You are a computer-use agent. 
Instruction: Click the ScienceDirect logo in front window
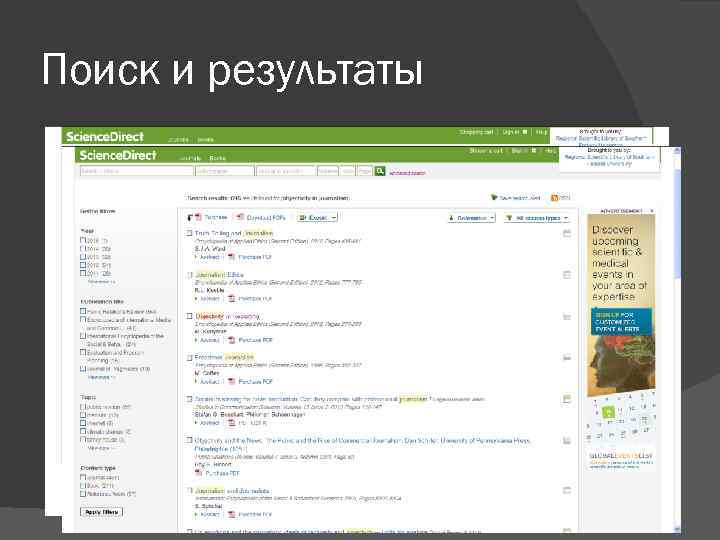pos(118,155)
